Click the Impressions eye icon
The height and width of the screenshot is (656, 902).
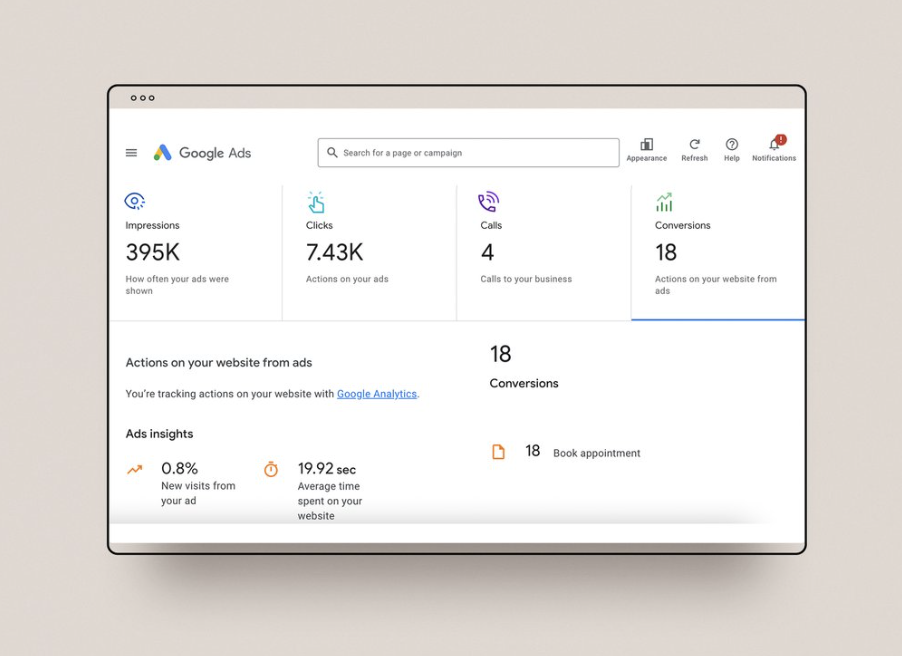[135, 201]
